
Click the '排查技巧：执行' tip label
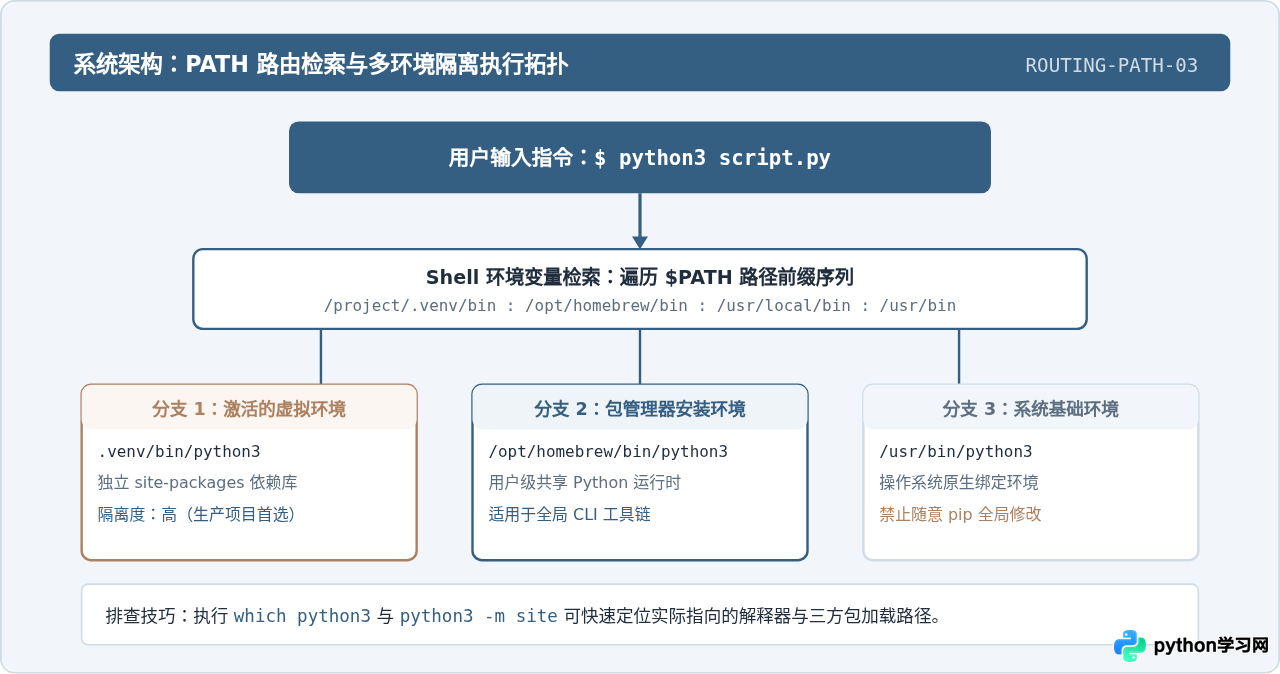167,616
